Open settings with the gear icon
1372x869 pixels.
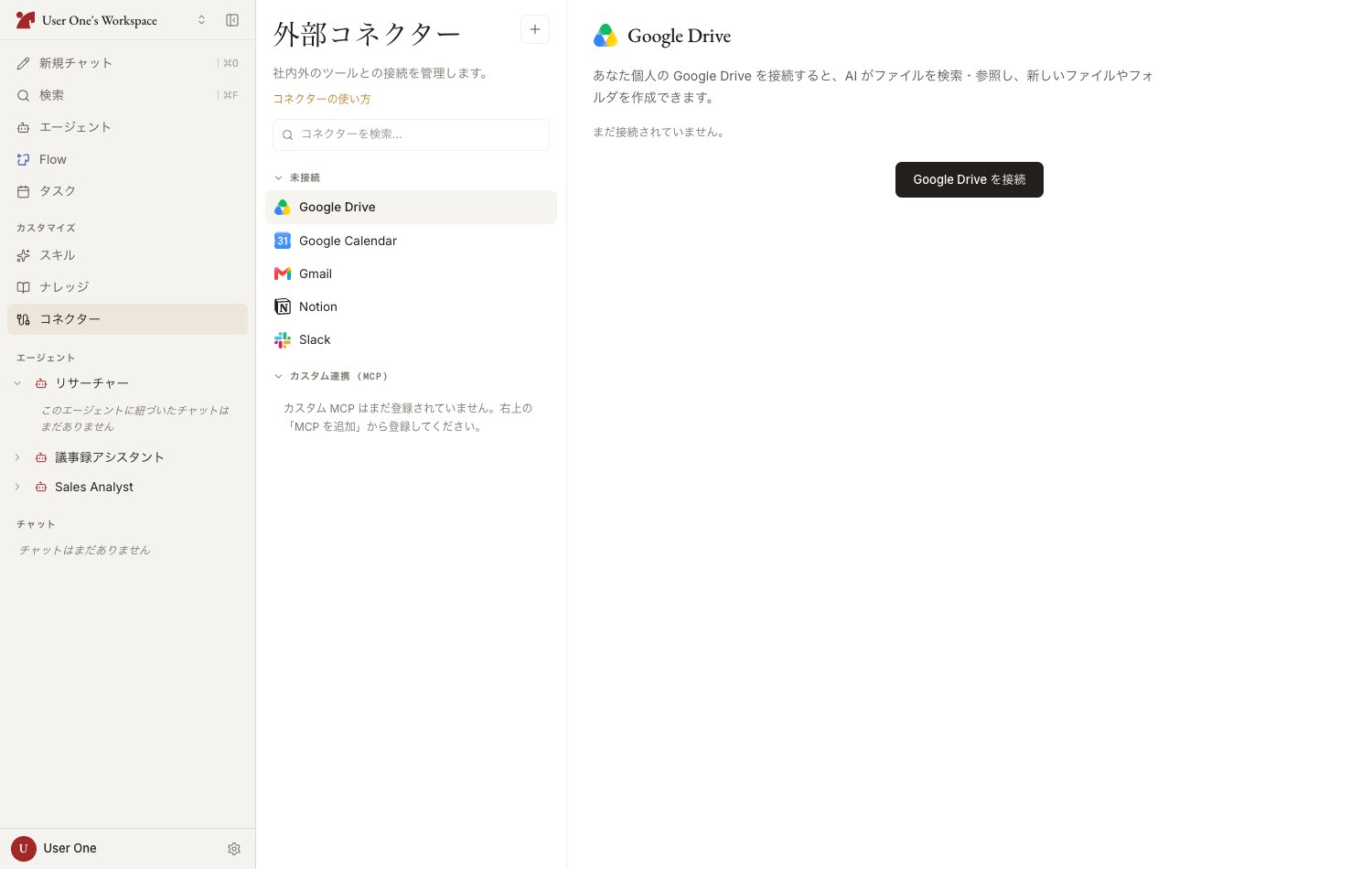[234, 849]
